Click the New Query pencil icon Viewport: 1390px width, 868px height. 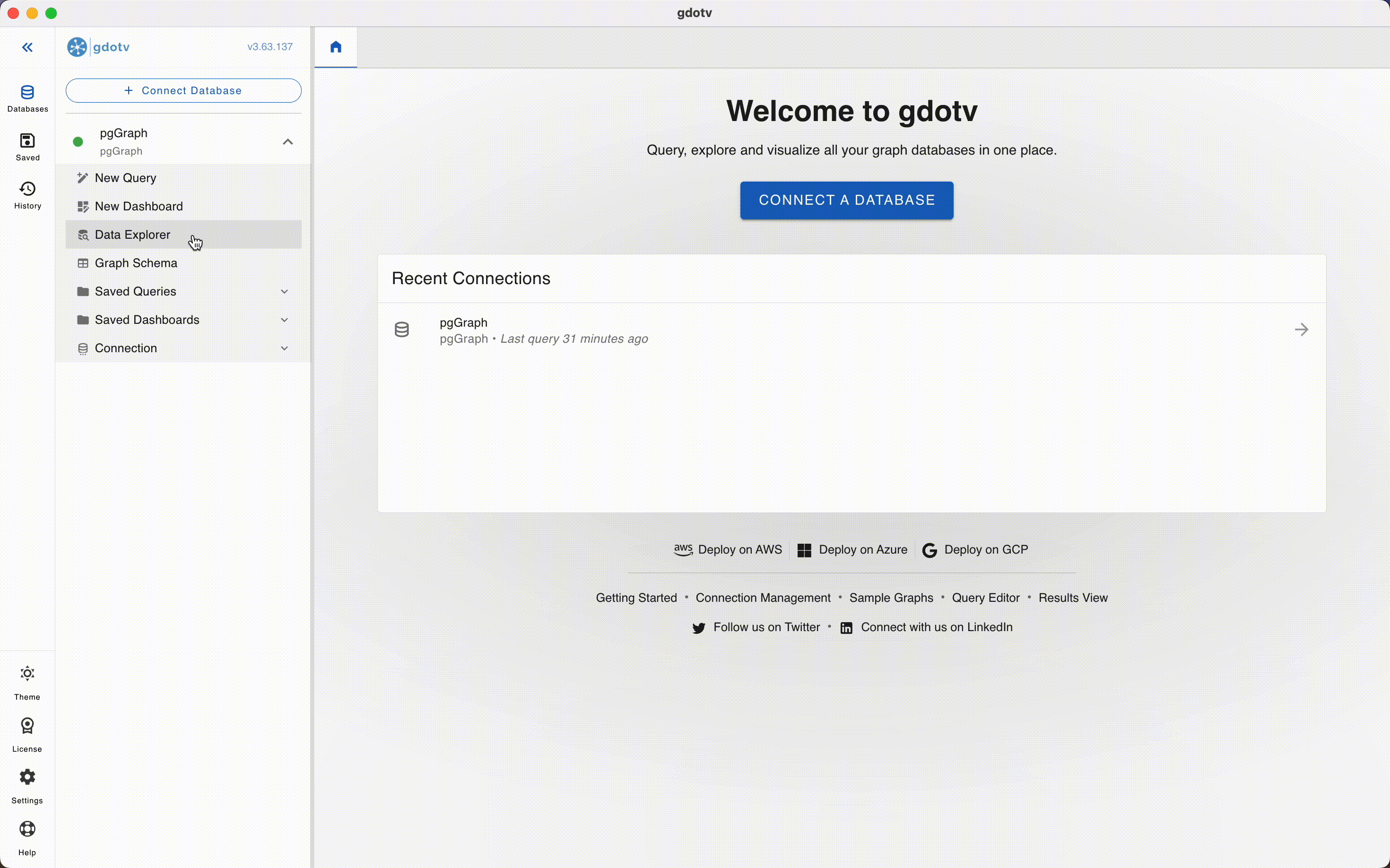tap(83, 179)
